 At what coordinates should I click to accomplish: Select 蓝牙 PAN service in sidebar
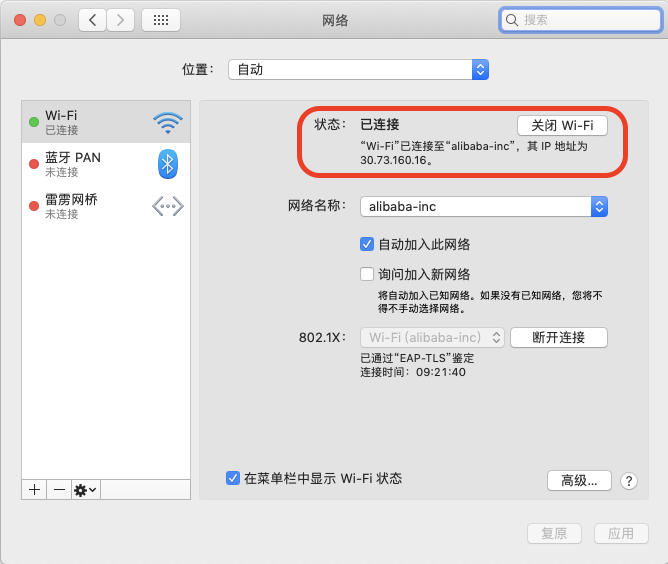pos(106,164)
